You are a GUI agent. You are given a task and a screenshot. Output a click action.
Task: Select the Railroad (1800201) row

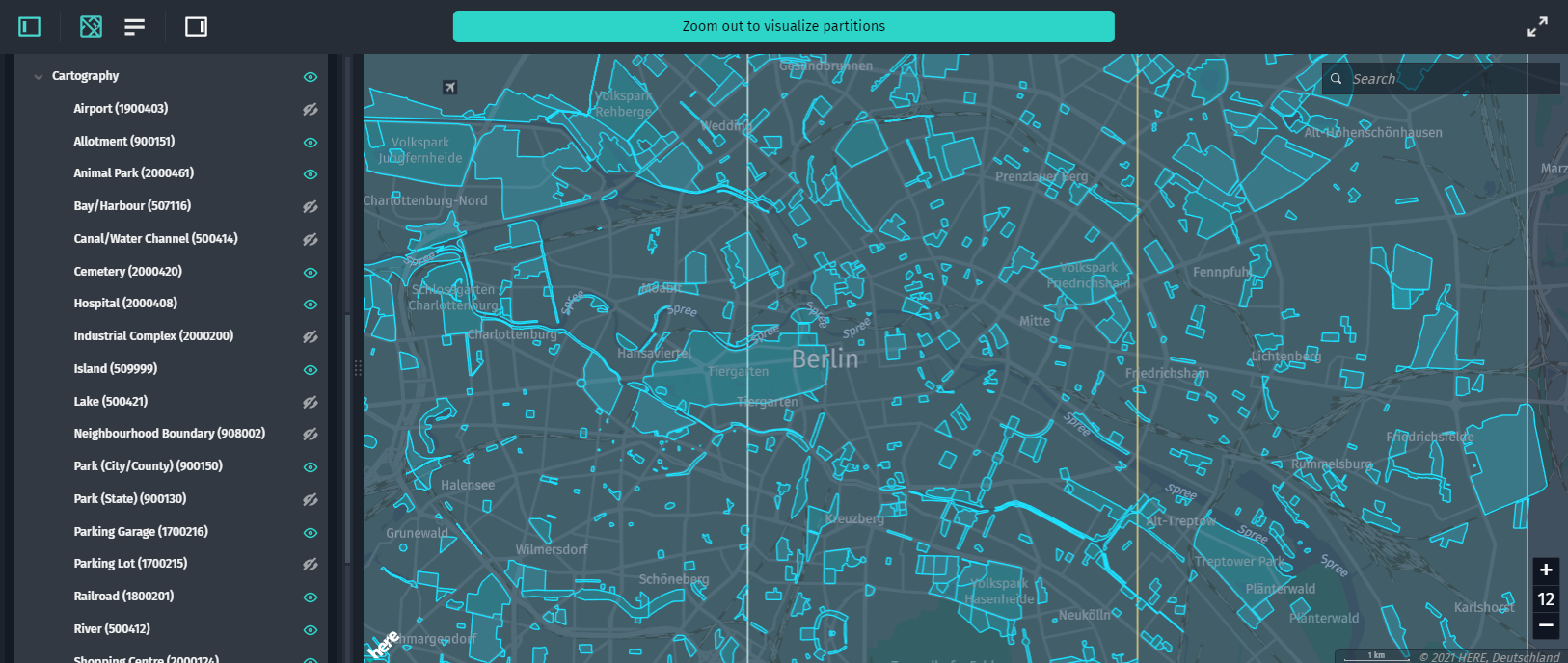point(171,597)
